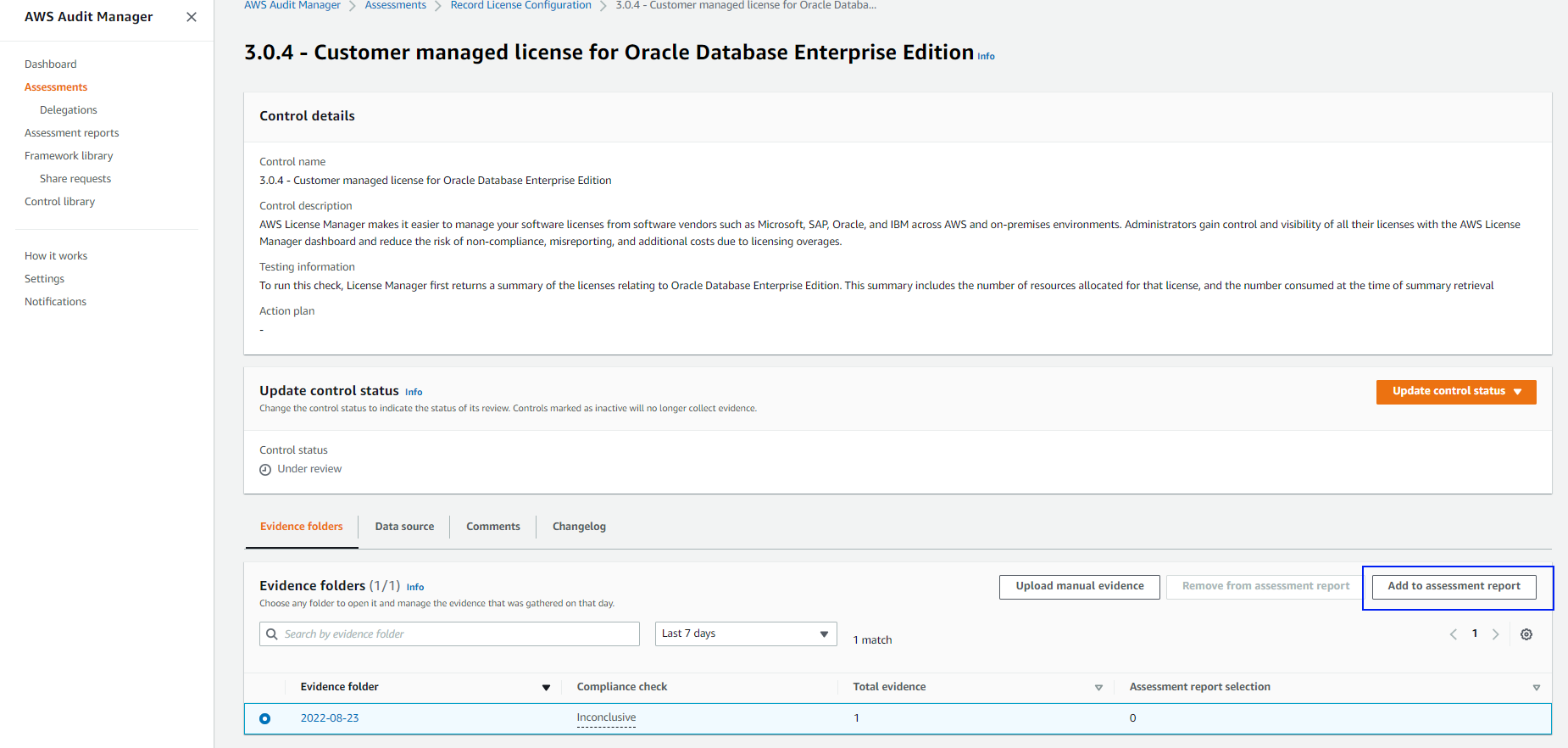Open table preferences gear icon

[x=1526, y=634]
